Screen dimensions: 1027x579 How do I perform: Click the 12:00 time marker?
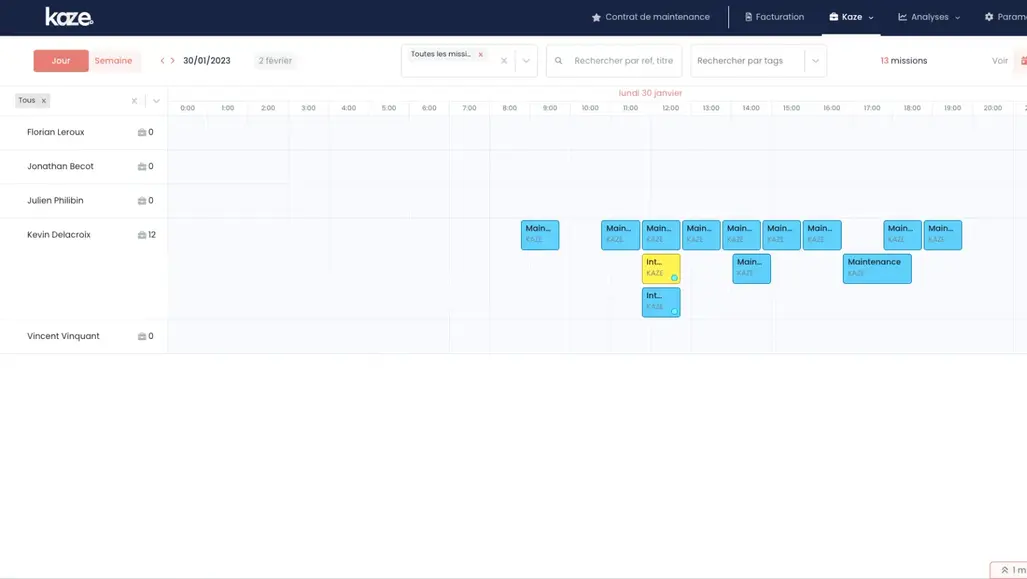pos(671,108)
